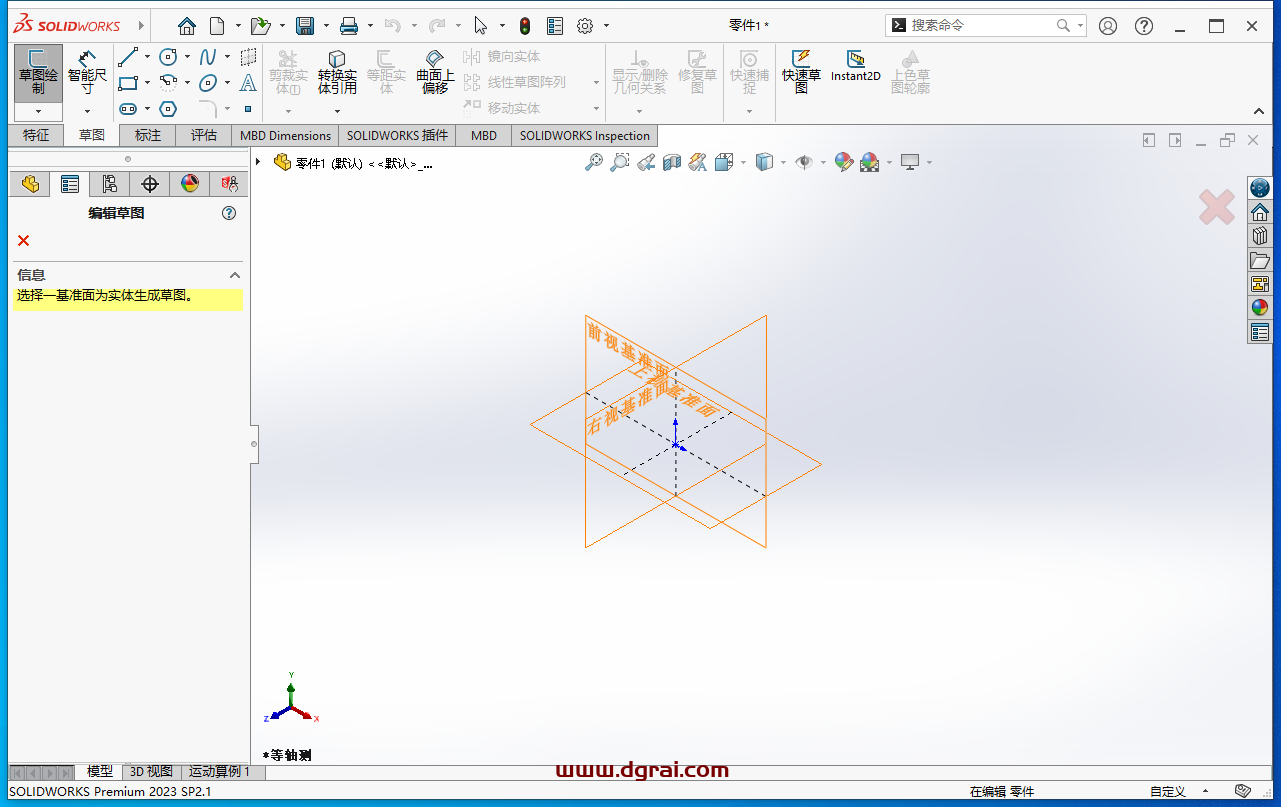The height and width of the screenshot is (807, 1281).
Task: Select the 3-point Arc tool
Action: [x=168, y=83]
